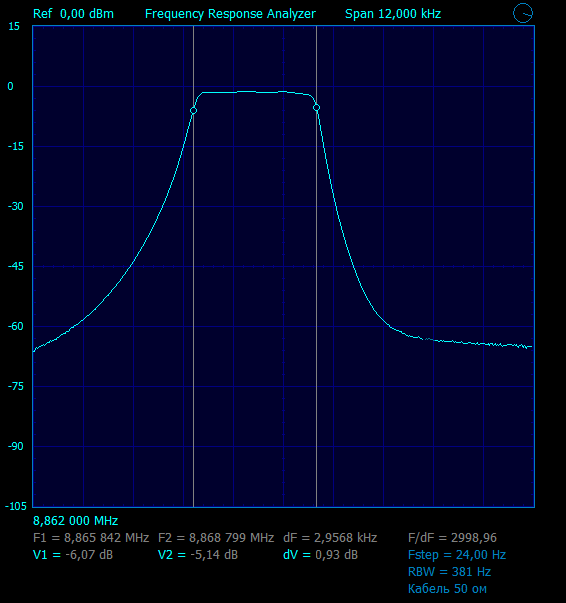This screenshot has width=566, height=603.
Task: Click the F/dF = 2998,96 readout
Action: [x=452, y=538]
